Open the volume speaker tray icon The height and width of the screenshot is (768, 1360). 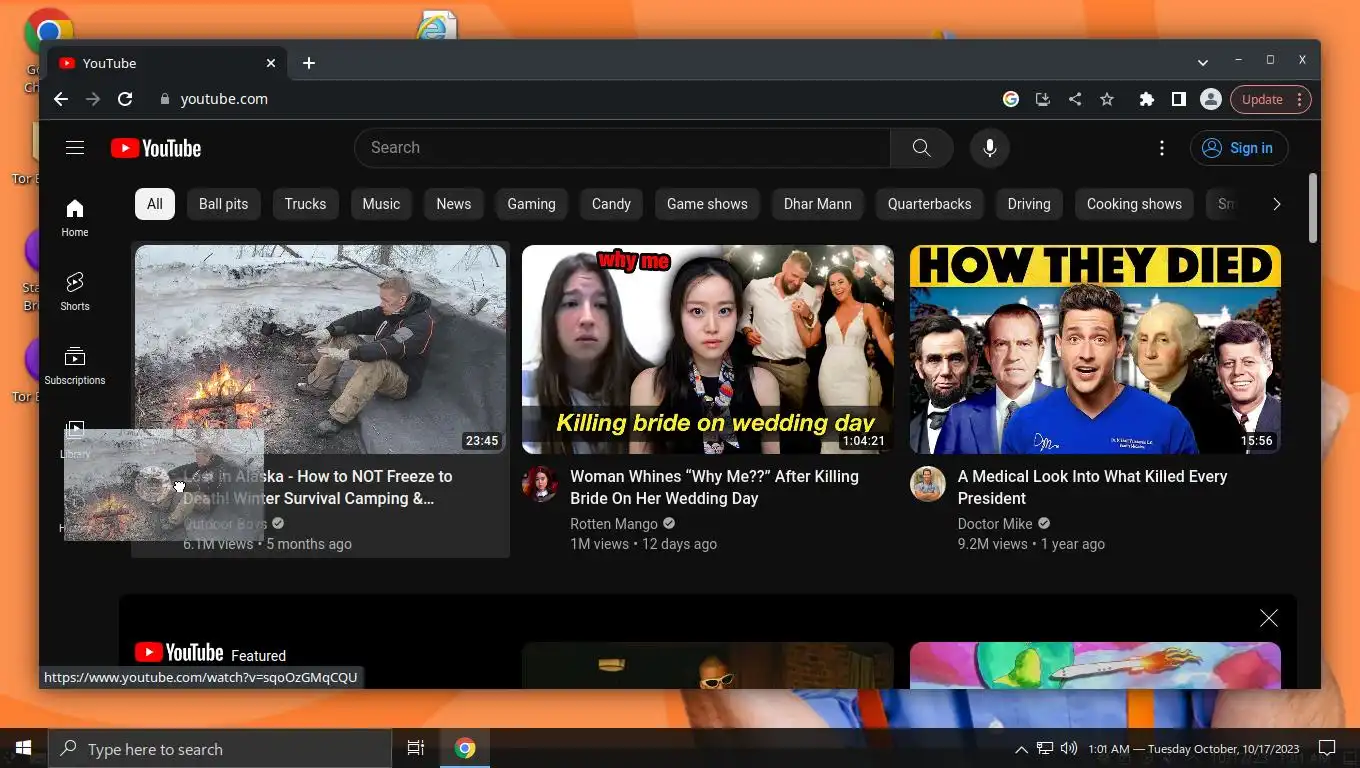(x=1069, y=748)
